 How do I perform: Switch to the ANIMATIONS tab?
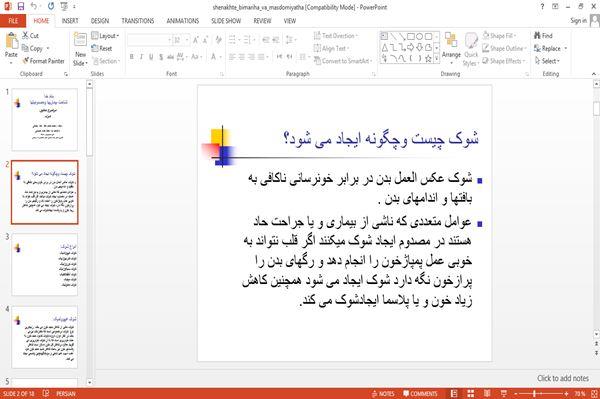point(183,21)
